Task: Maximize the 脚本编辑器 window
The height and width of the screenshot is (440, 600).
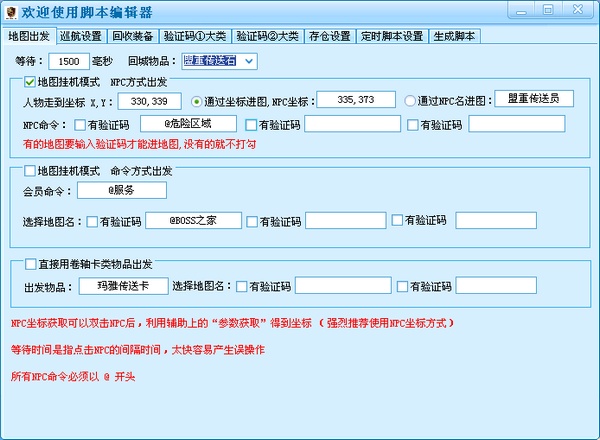Action: pyautogui.click(x=548, y=10)
